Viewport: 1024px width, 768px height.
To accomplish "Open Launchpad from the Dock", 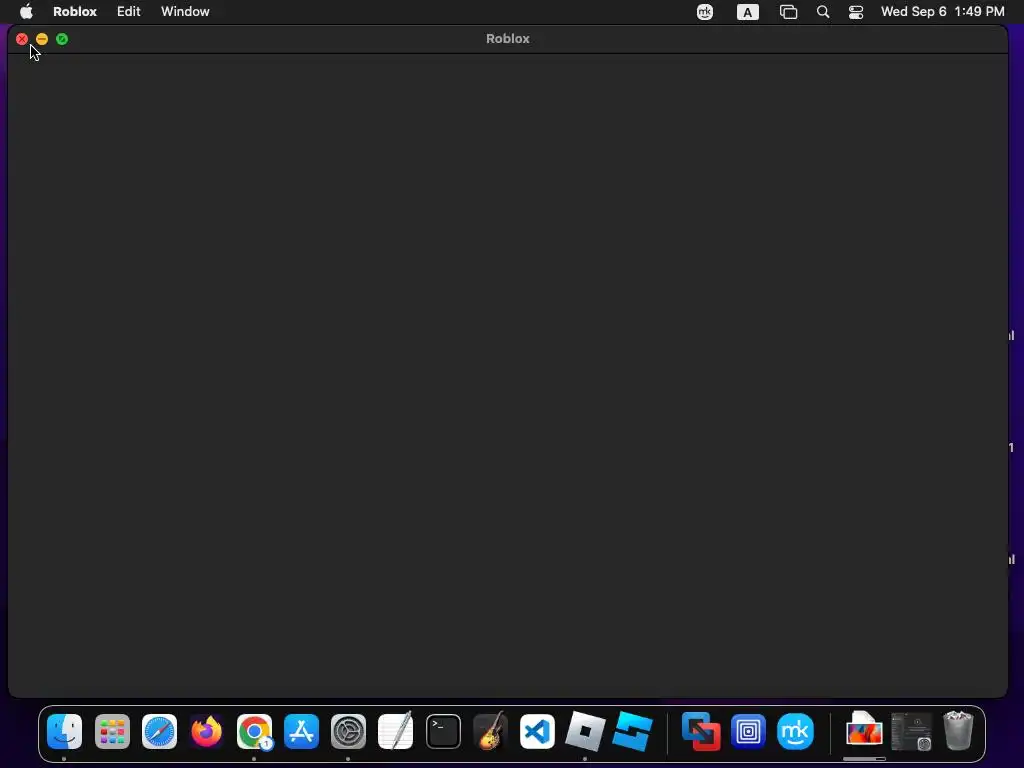I will click(112, 731).
